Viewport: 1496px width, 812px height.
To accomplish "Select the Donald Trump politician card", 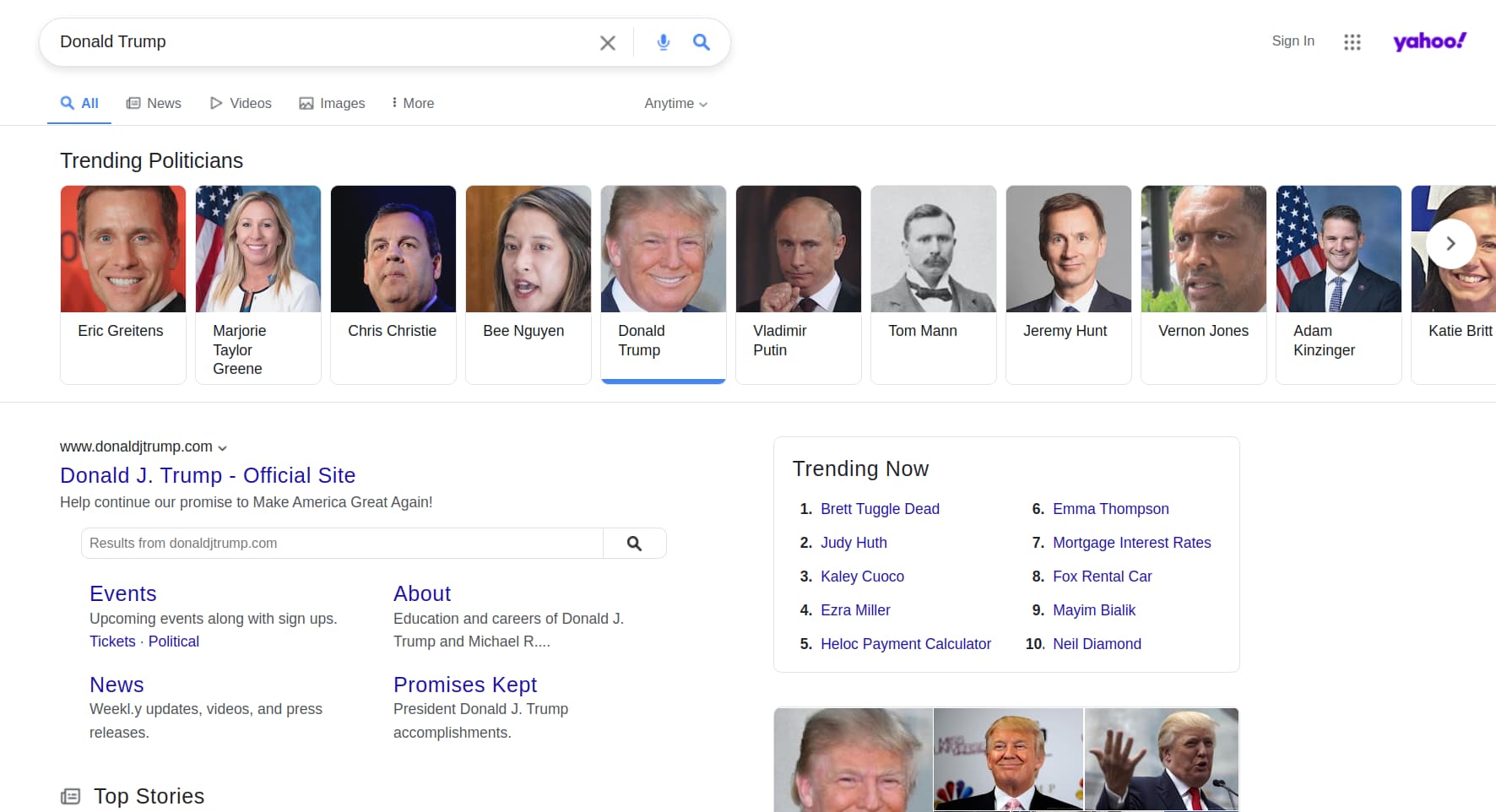I will 664,284.
